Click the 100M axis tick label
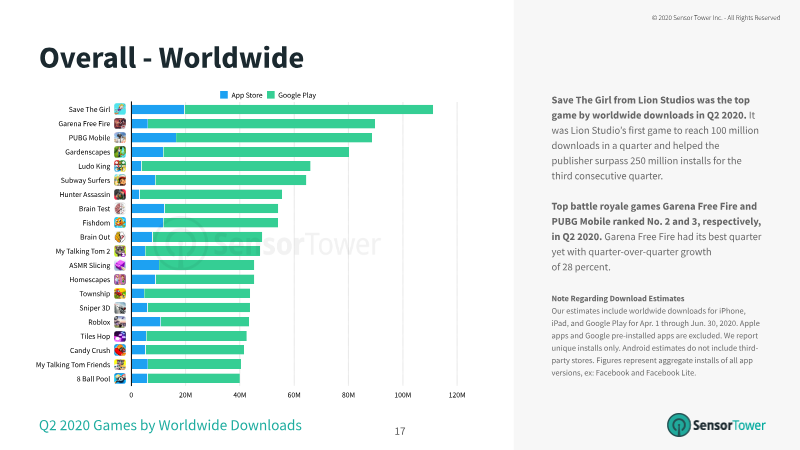This screenshot has width=800, height=450. (403, 395)
